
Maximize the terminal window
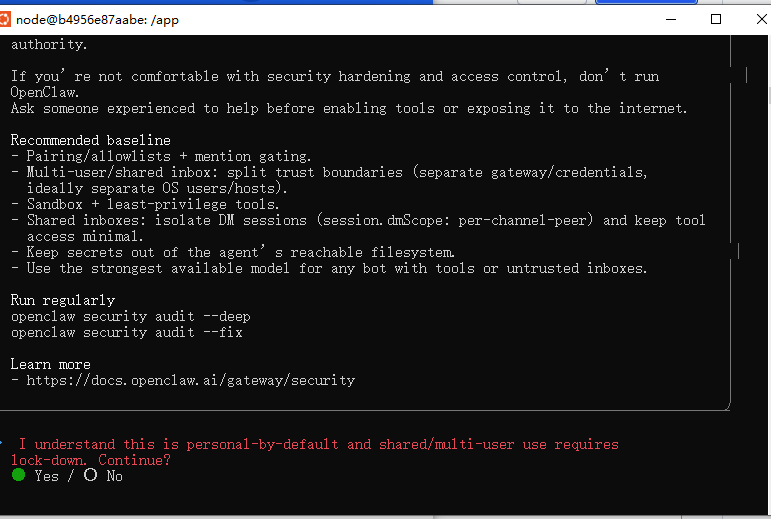point(716,20)
